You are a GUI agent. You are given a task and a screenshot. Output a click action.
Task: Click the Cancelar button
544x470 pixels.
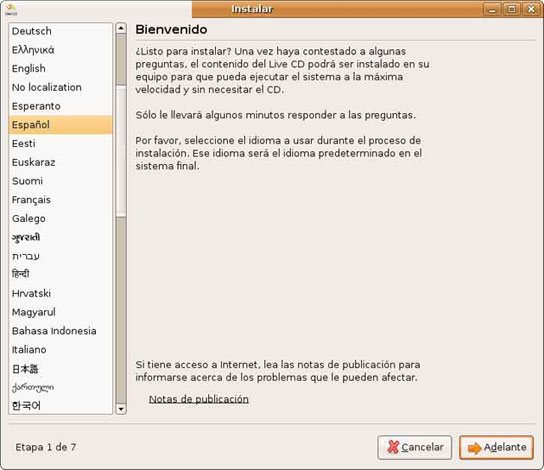(x=415, y=447)
